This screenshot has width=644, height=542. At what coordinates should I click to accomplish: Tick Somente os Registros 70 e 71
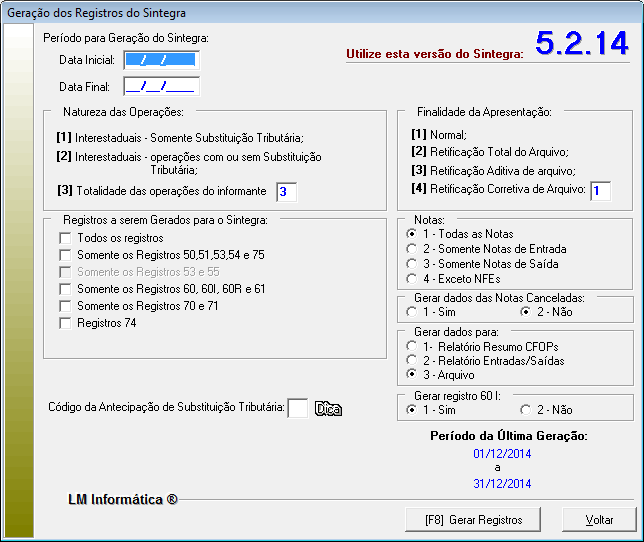[66, 306]
